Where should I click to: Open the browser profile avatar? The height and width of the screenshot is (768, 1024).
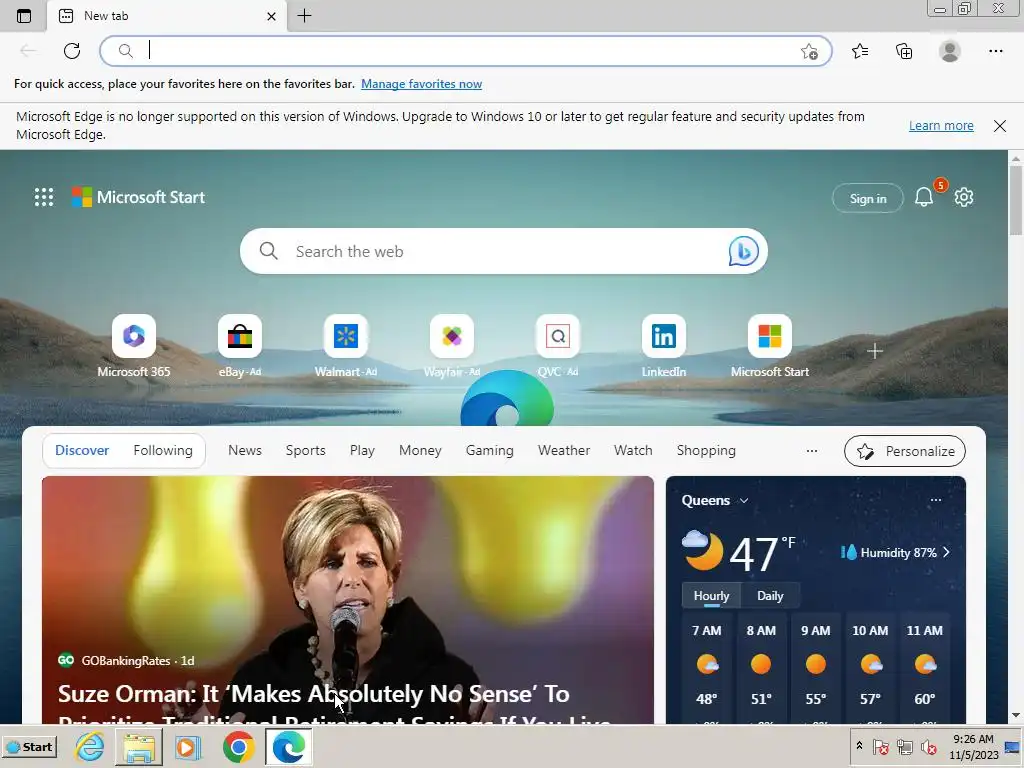950,51
